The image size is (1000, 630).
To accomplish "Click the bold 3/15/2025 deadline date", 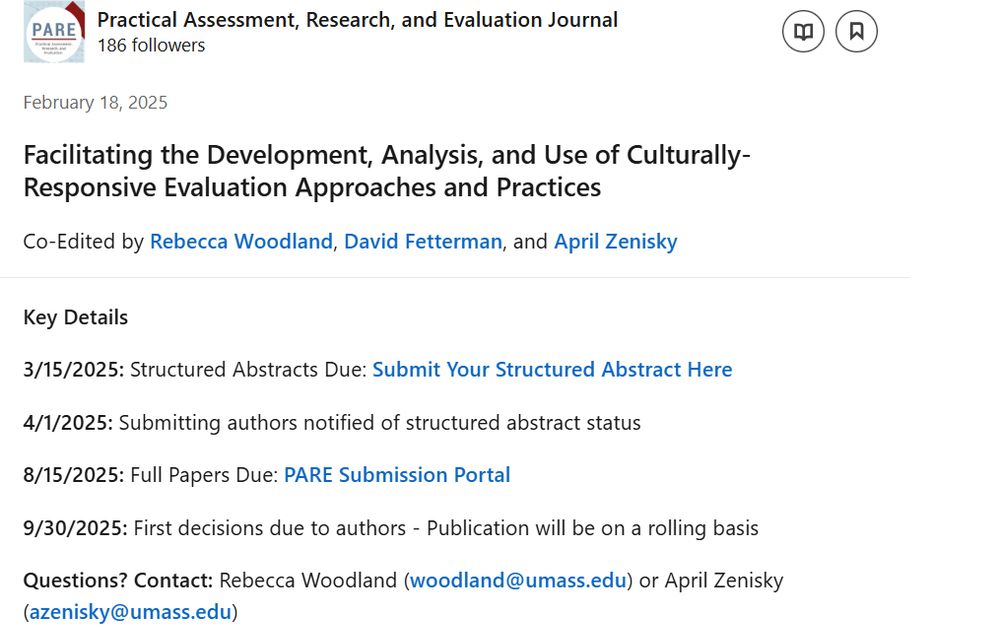I will pyautogui.click(x=73, y=369).
